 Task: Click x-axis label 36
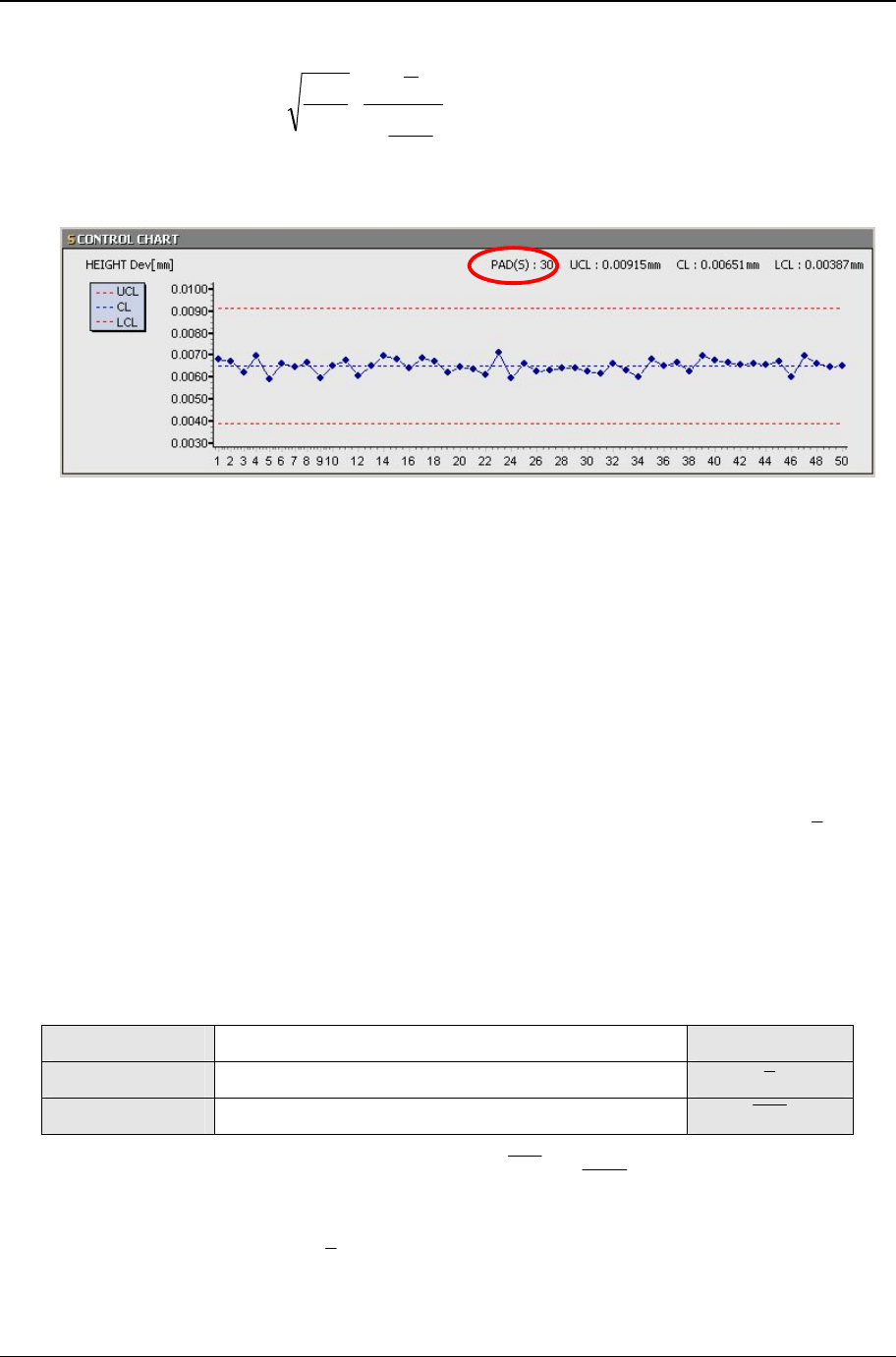[x=663, y=461]
